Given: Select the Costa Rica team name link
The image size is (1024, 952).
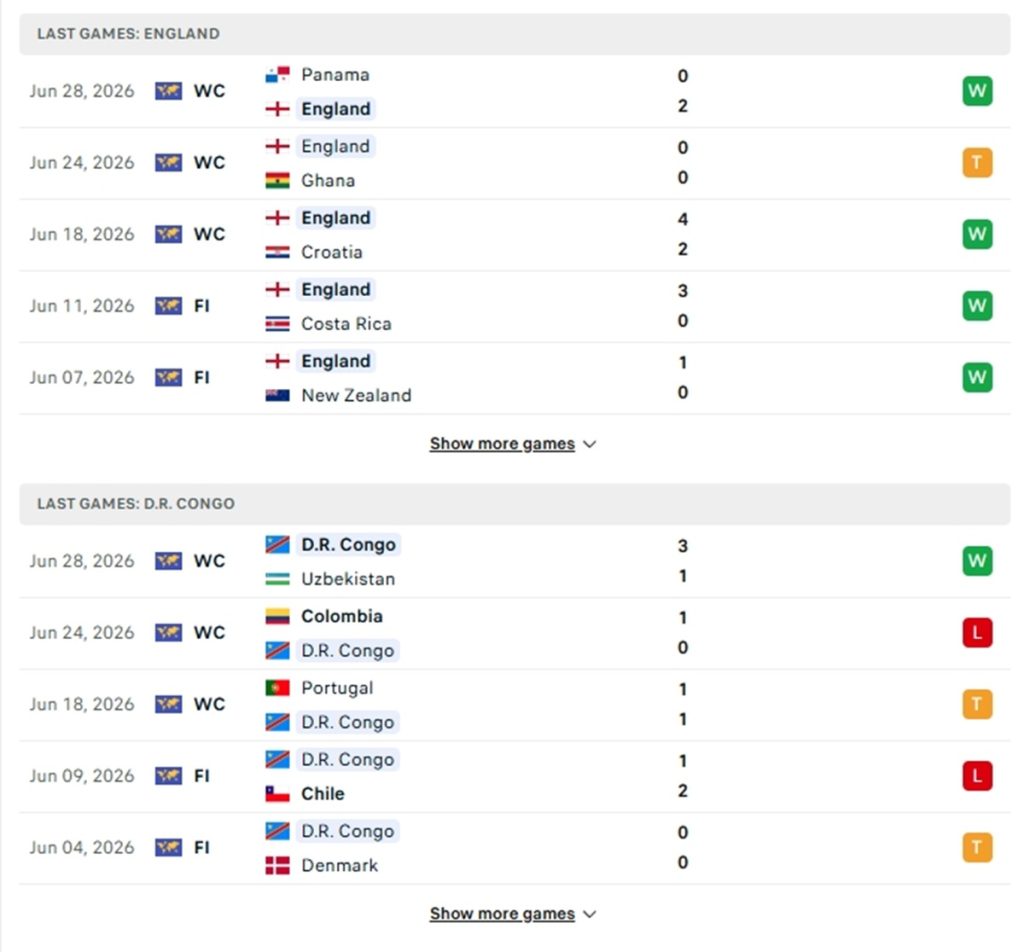Looking at the screenshot, I should point(346,324).
